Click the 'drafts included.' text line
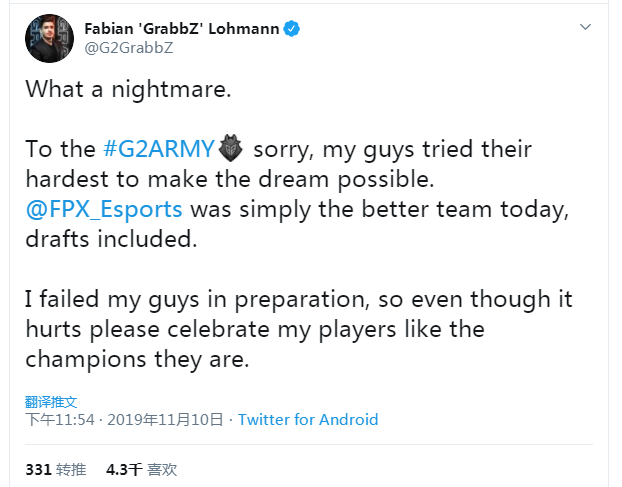This screenshot has height=487, width=622. coord(111,239)
